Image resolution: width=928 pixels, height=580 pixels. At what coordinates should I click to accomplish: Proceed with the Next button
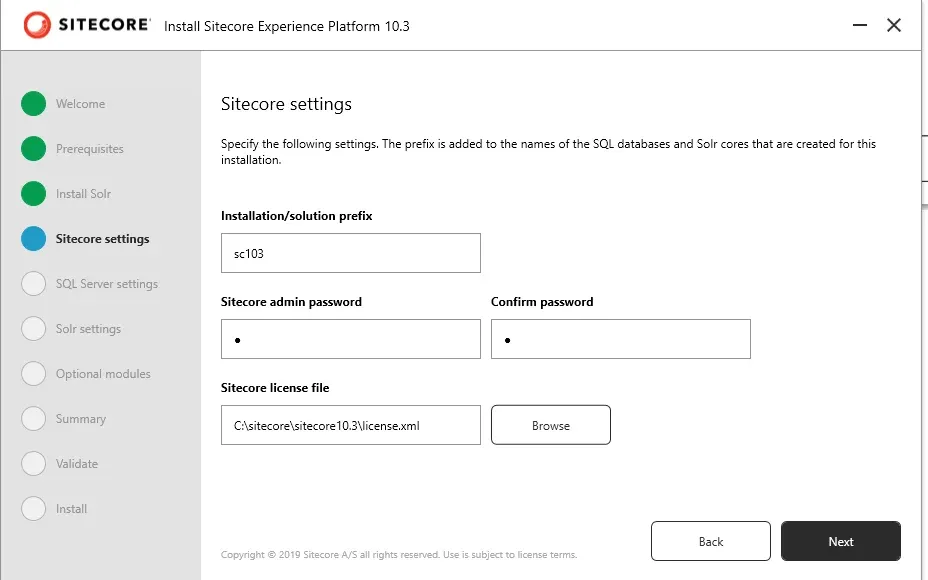(840, 541)
